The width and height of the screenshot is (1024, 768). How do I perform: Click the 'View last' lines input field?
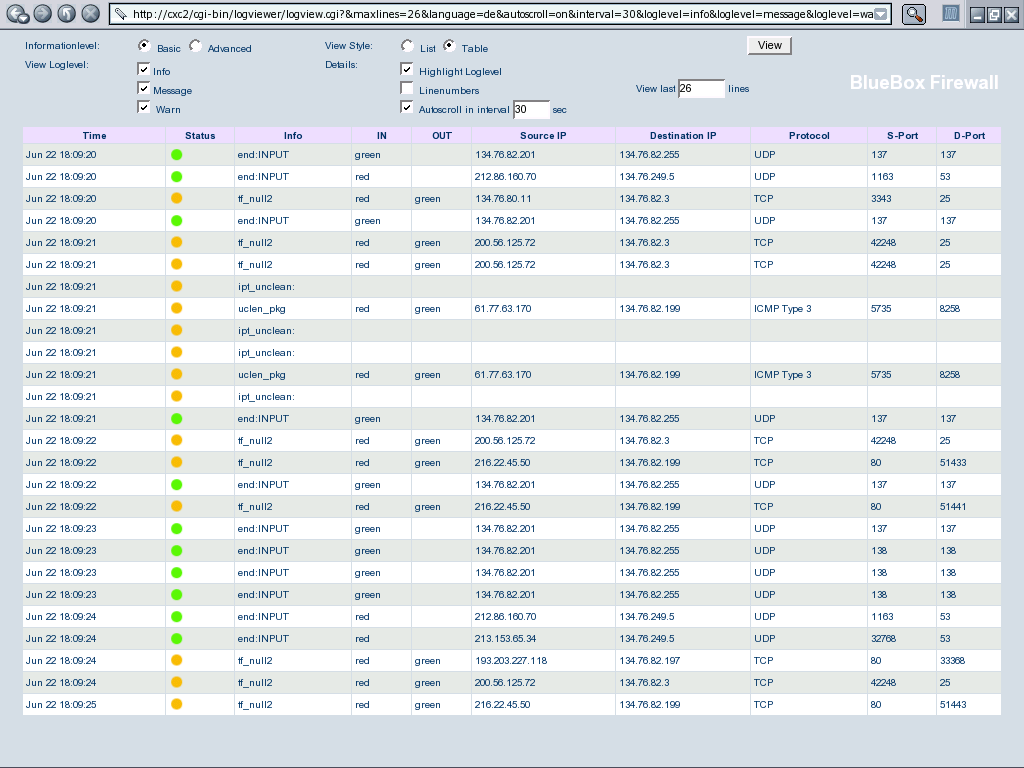[x=701, y=89]
